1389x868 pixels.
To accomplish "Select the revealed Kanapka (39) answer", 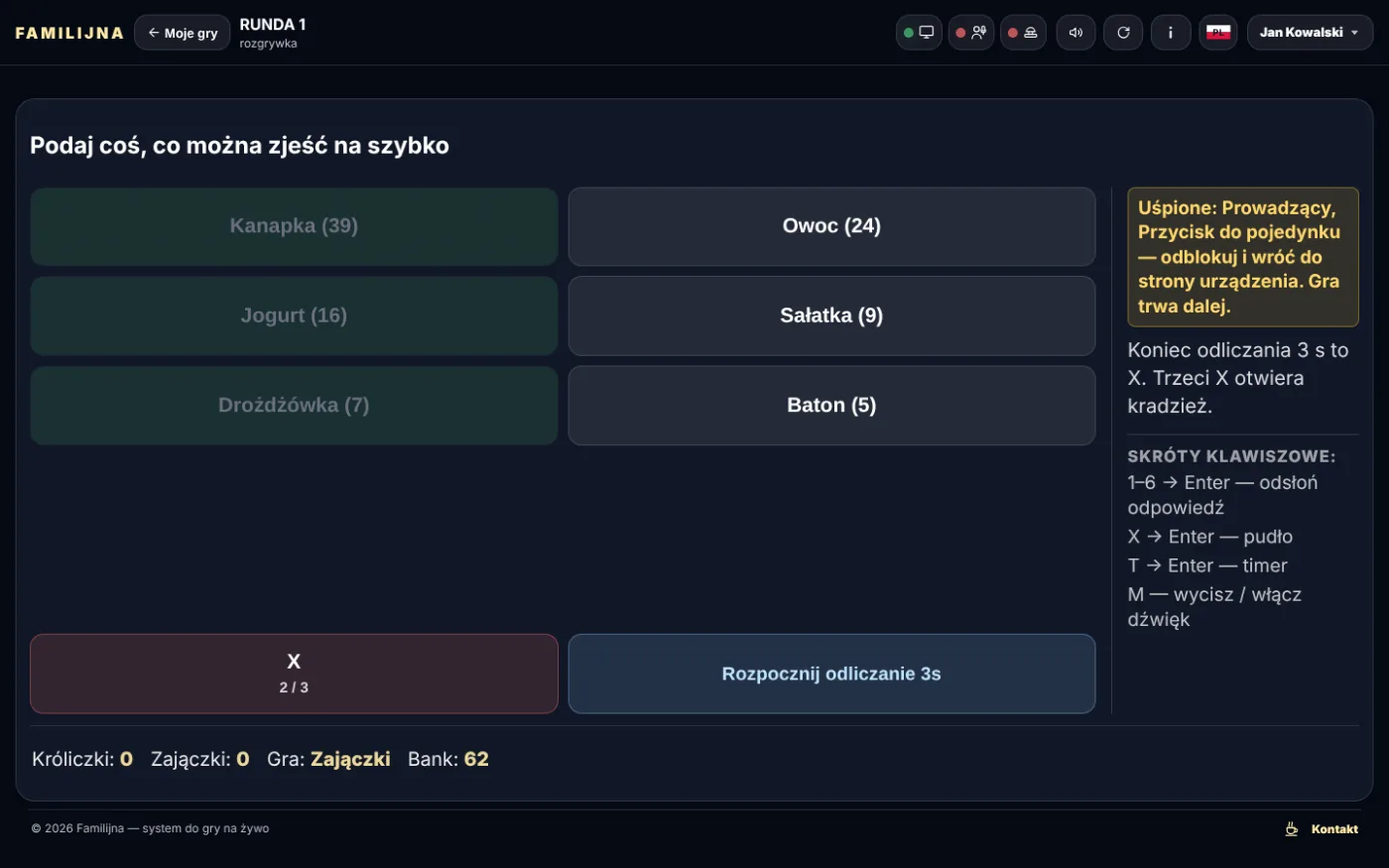I will tap(294, 226).
